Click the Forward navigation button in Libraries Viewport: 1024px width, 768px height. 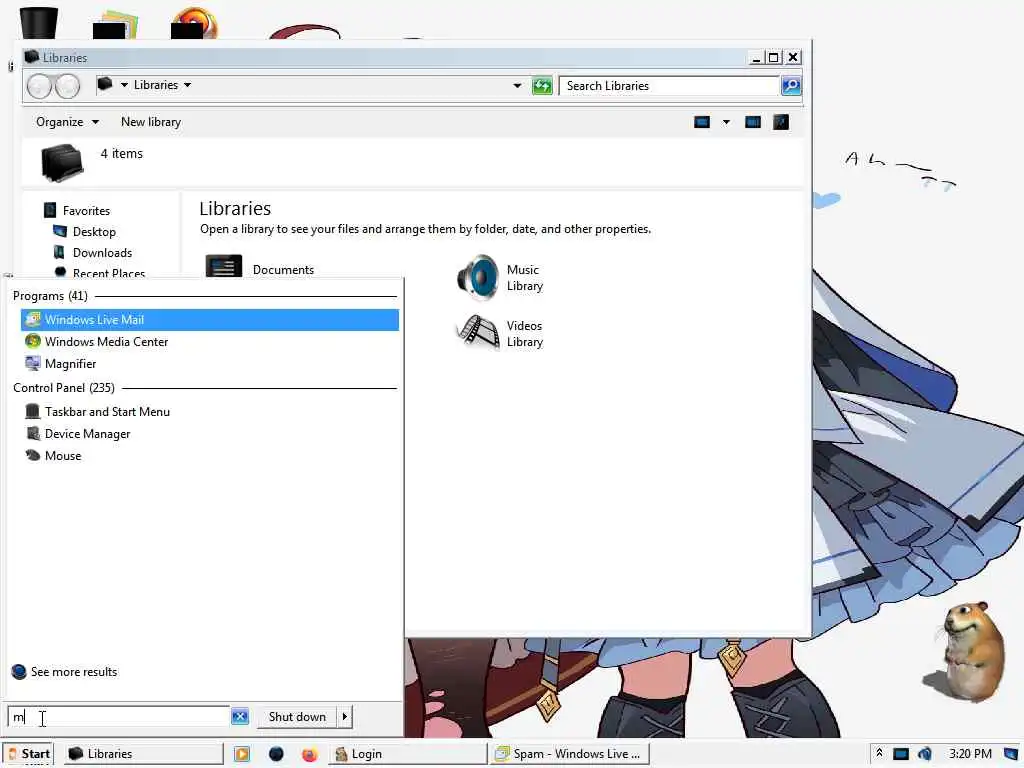point(67,86)
